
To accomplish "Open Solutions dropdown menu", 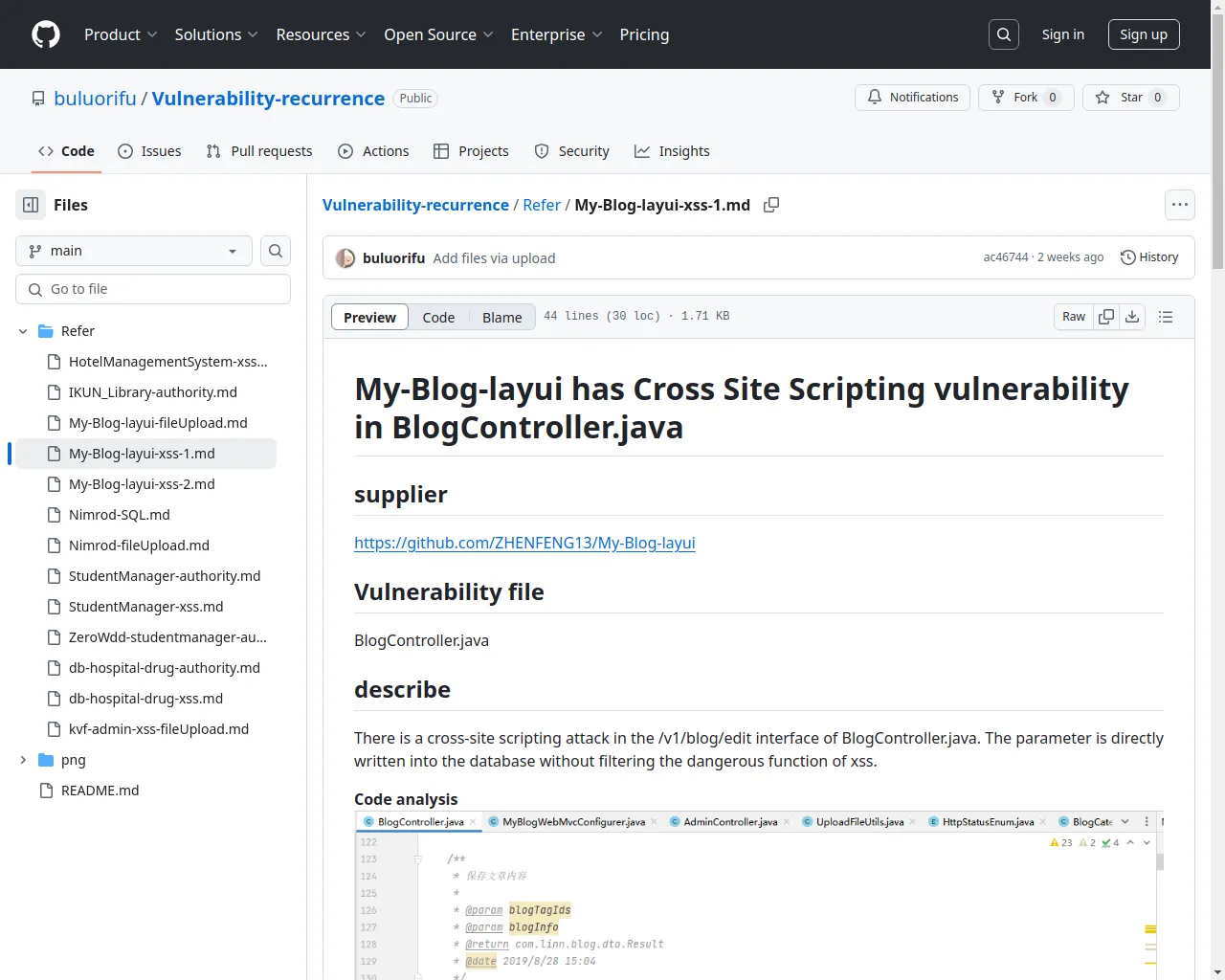I will [x=216, y=34].
